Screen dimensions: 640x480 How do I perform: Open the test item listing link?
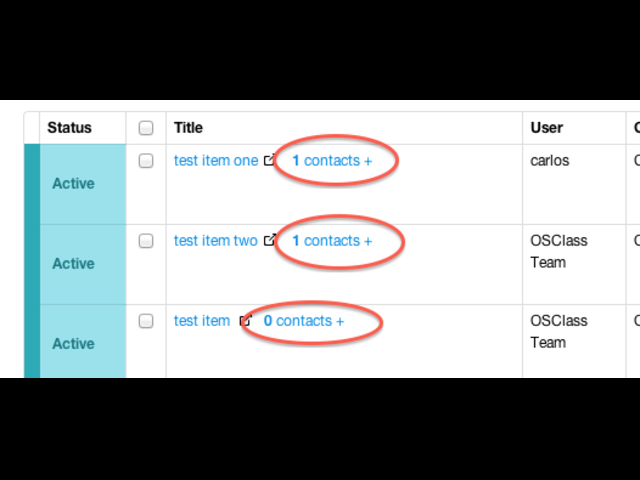point(202,321)
